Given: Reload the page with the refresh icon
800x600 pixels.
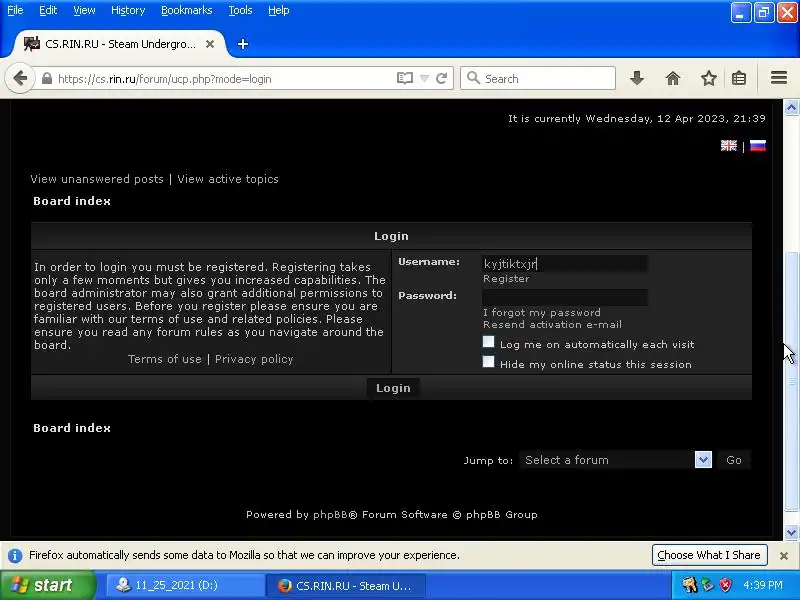Looking at the screenshot, I should 442,79.
